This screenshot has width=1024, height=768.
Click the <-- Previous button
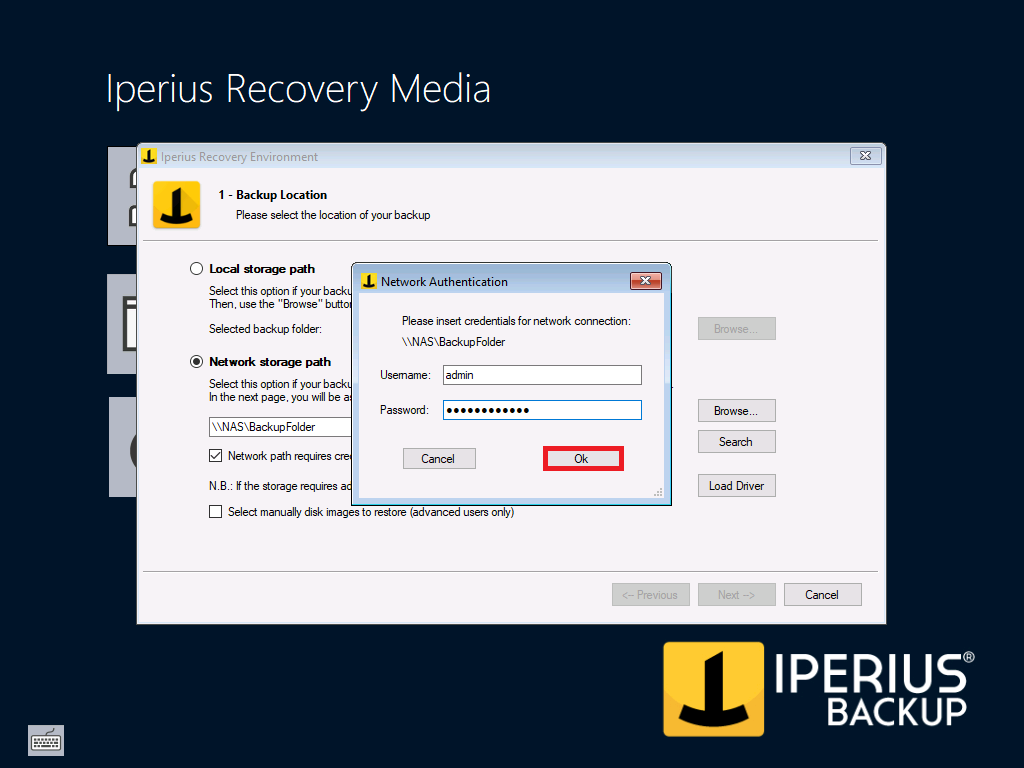click(x=650, y=594)
